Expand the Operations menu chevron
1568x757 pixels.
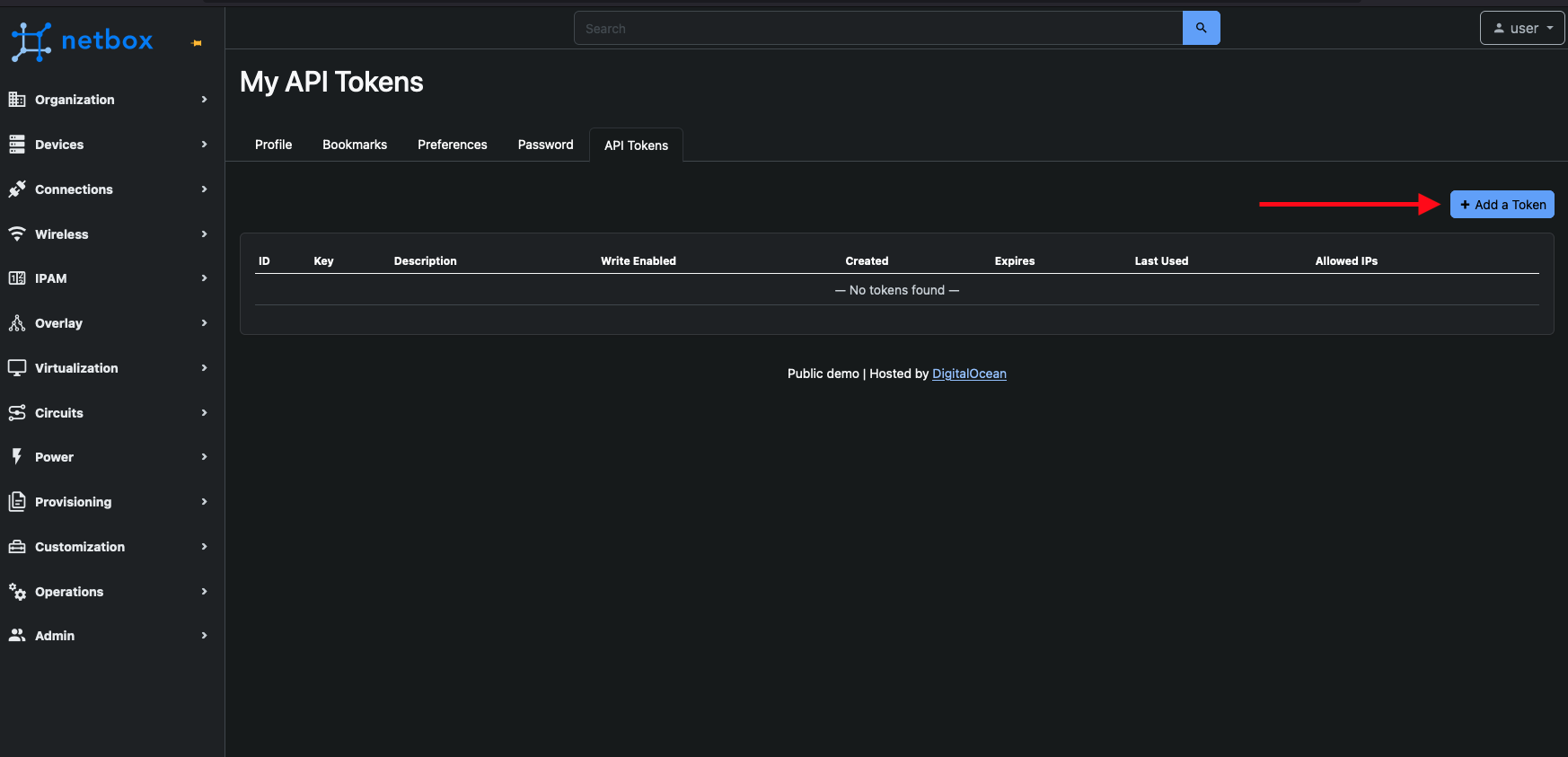point(205,592)
